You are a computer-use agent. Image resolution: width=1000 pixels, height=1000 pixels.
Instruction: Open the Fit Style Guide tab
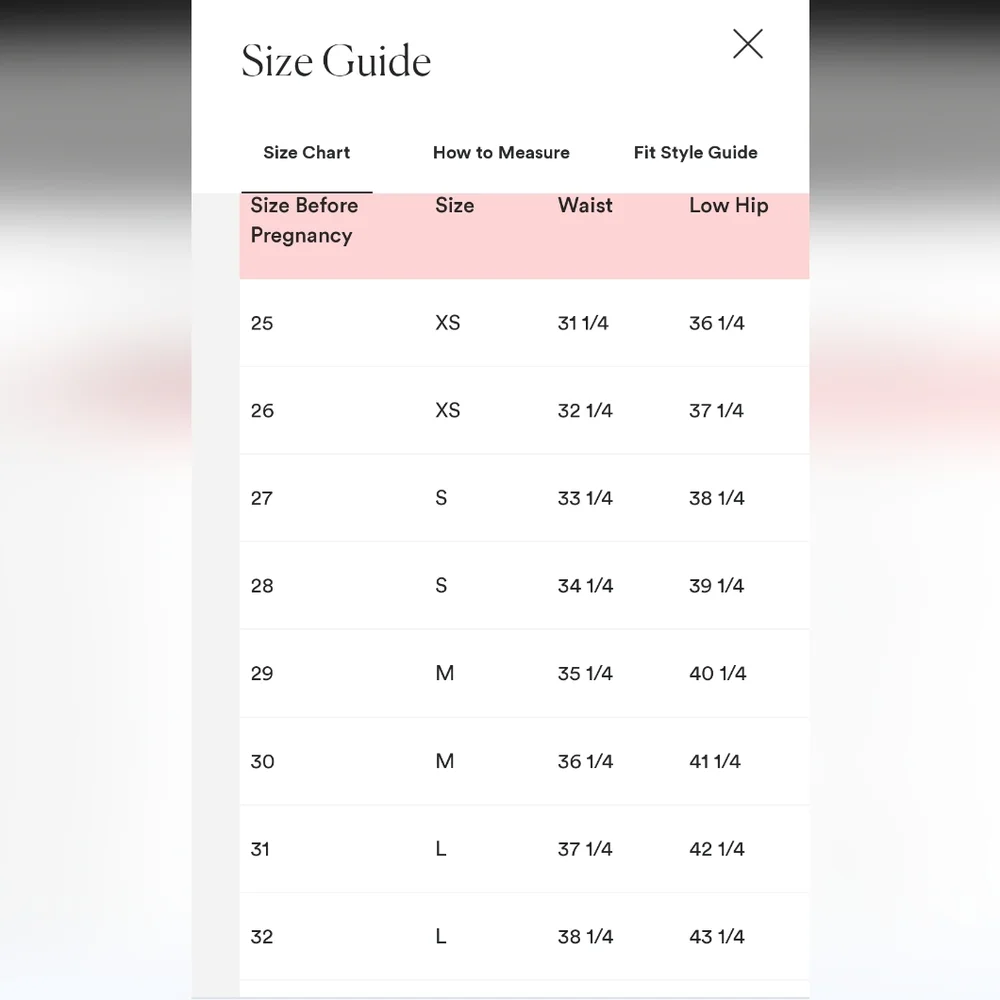[695, 153]
